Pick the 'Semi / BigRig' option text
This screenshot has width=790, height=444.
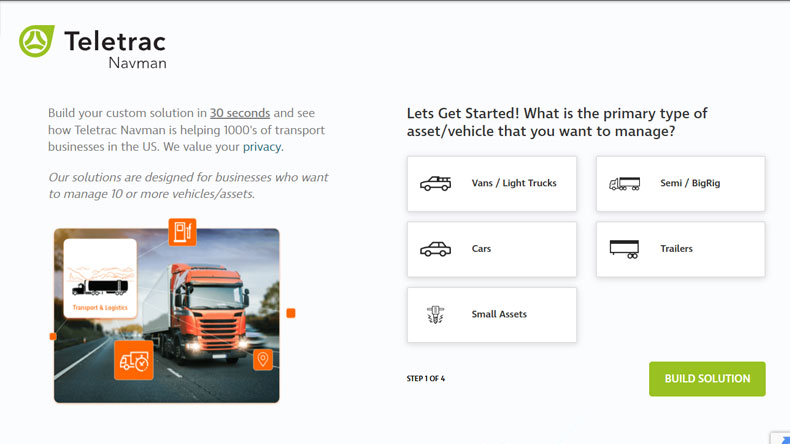(690, 184)
